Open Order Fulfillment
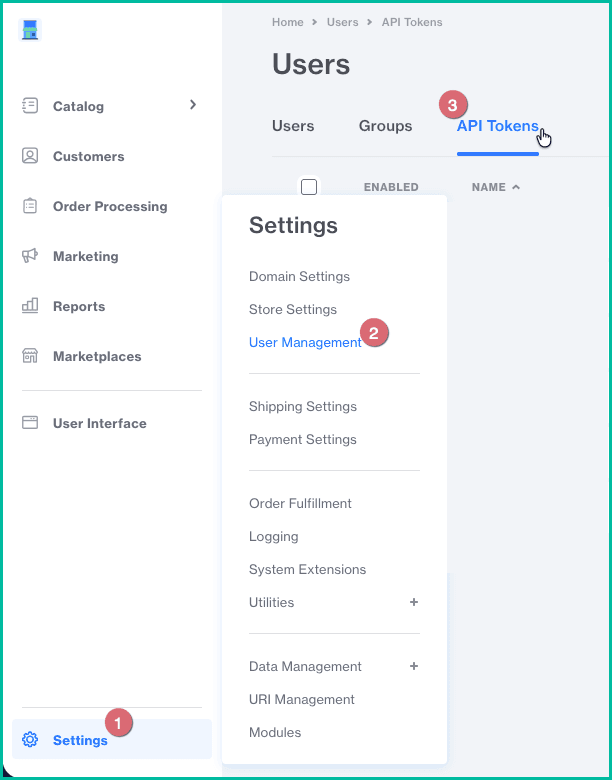 [x=301, y=503]
